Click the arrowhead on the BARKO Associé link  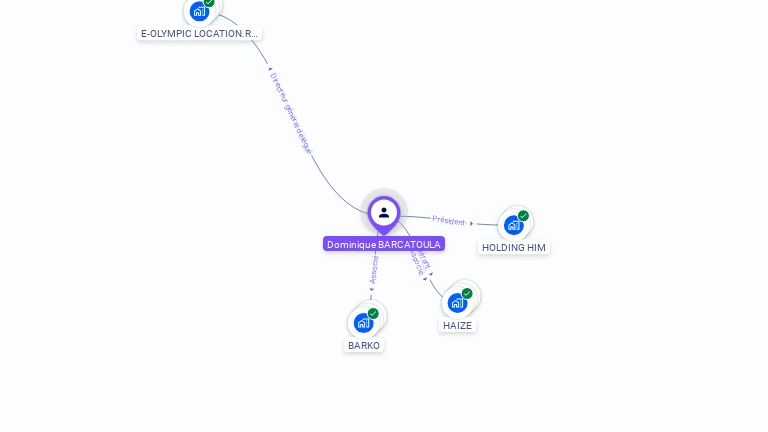pos(372,289)
